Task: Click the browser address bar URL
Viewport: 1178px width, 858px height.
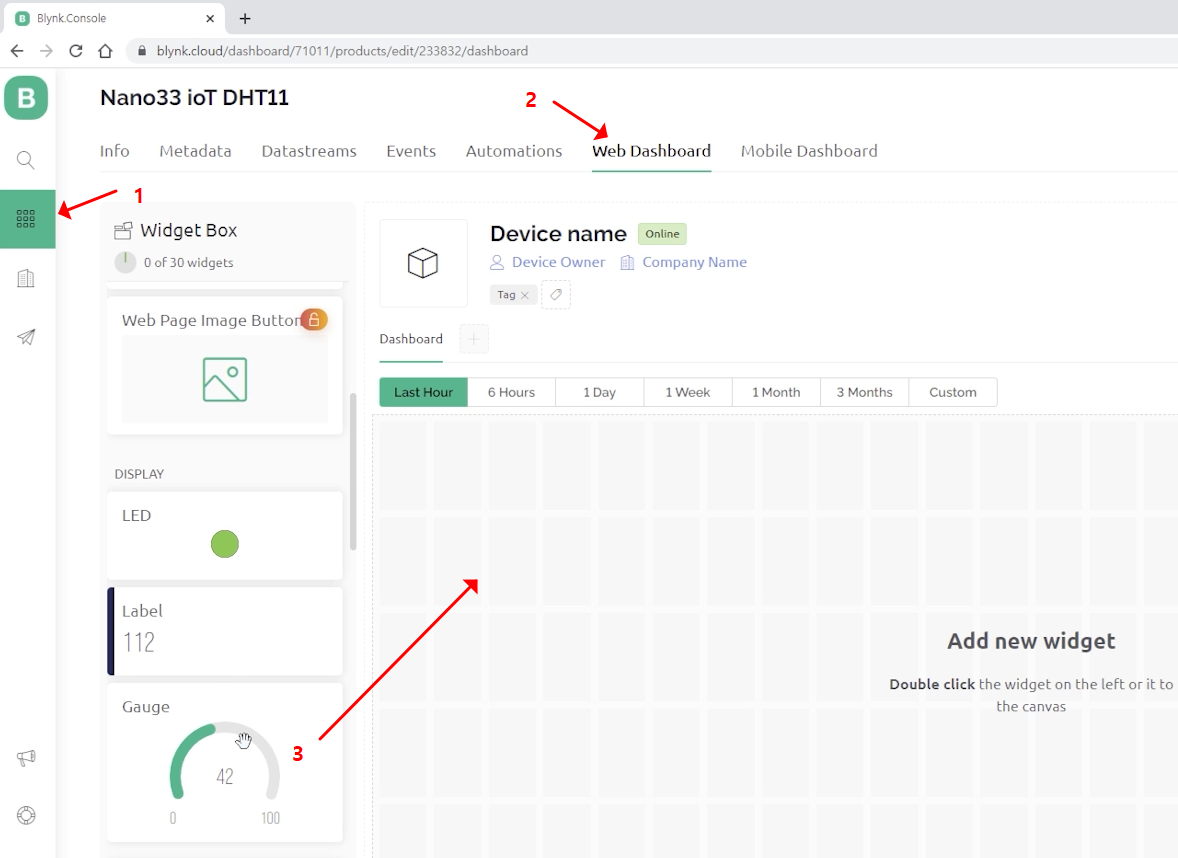Action: pyautogui.click(x=342, y=51)
